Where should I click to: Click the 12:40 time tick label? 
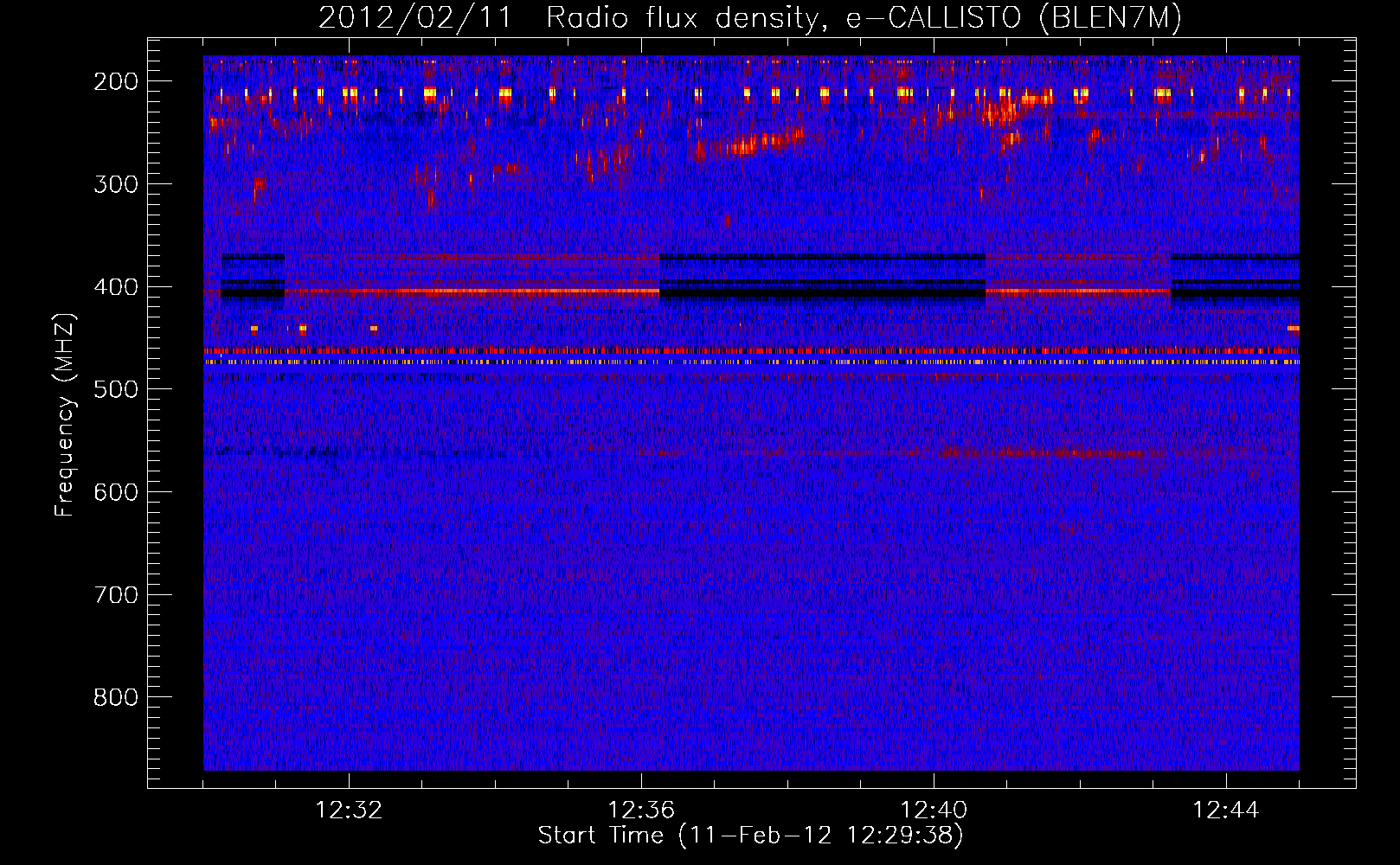click(x=934, y=811)
